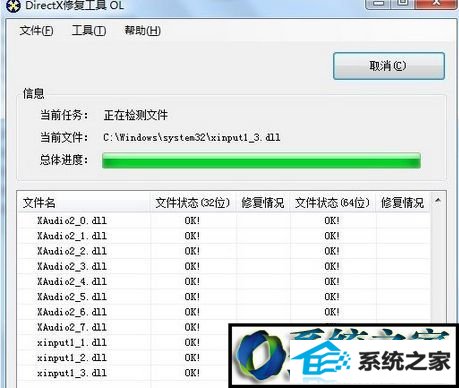This screenshot has height=388, width=459.
Task: Select the XAudio2_7.dll row
Action: coord(123,327)
